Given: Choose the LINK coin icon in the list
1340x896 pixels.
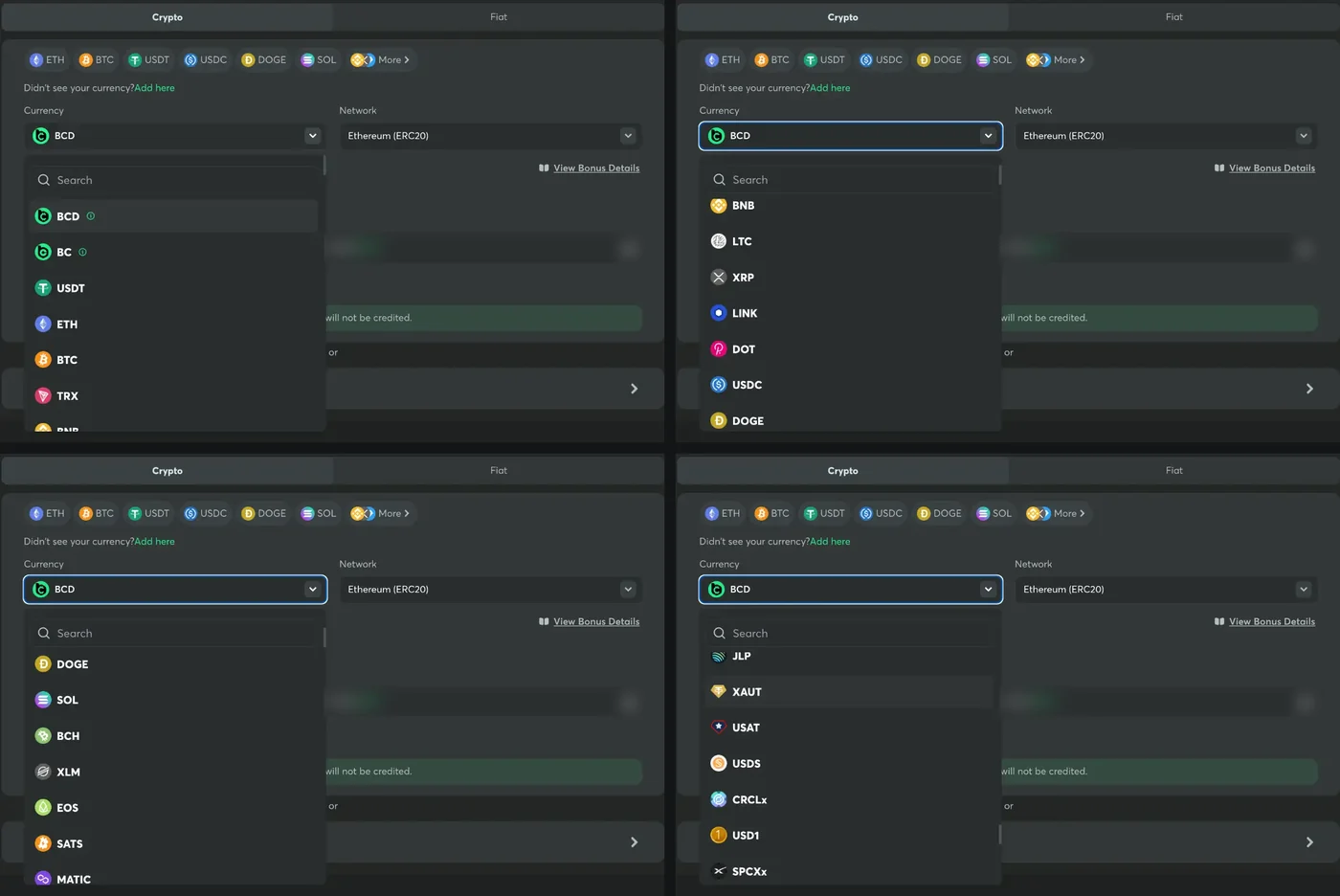Looking at the screenshot, I should [719, 313].
